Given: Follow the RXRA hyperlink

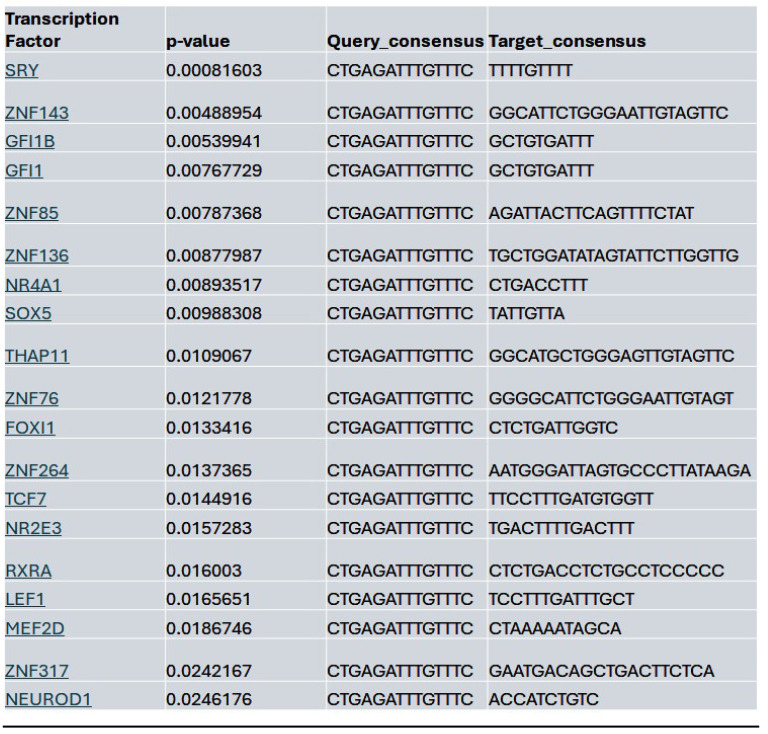Looking at the screenshot, I should pos(28,571).
